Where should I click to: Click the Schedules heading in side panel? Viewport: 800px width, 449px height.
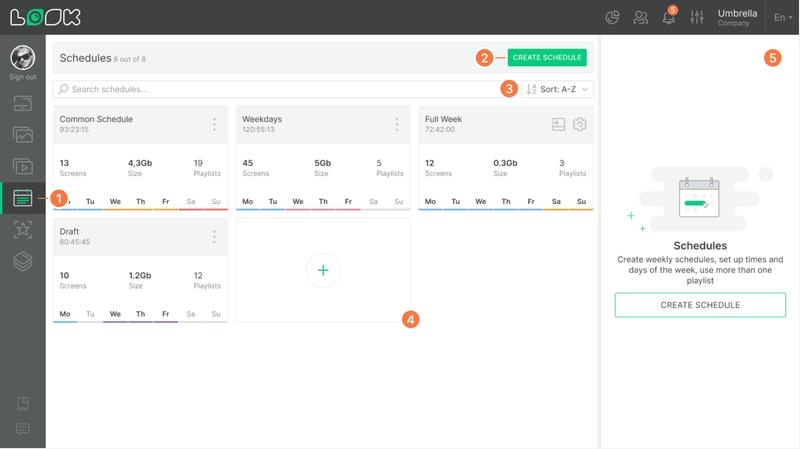click(x=700, y=245)
